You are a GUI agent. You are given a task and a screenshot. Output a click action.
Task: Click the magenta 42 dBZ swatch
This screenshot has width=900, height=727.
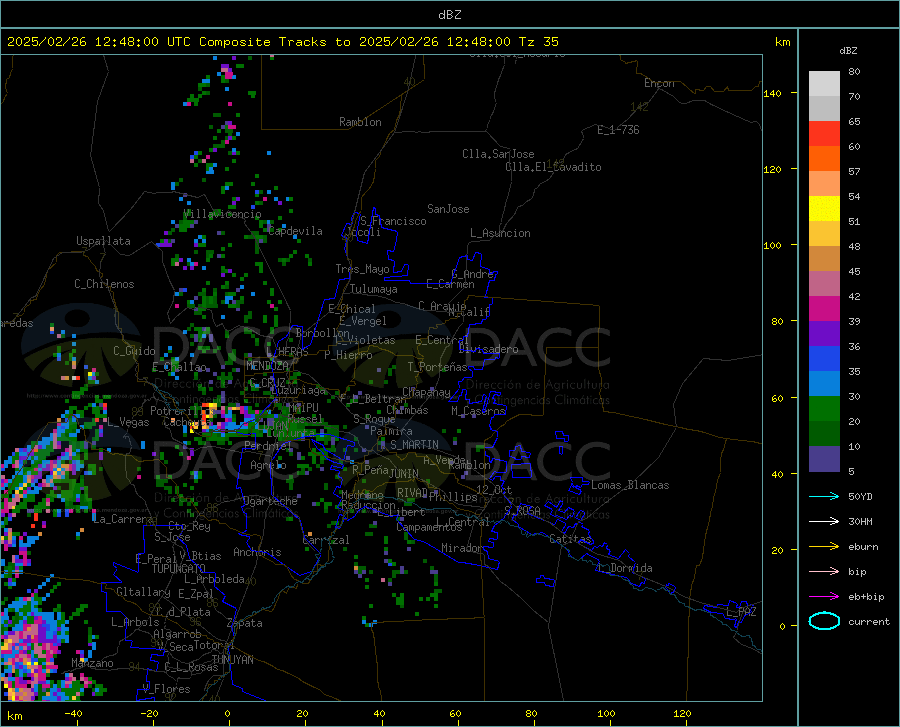(824, 308)
